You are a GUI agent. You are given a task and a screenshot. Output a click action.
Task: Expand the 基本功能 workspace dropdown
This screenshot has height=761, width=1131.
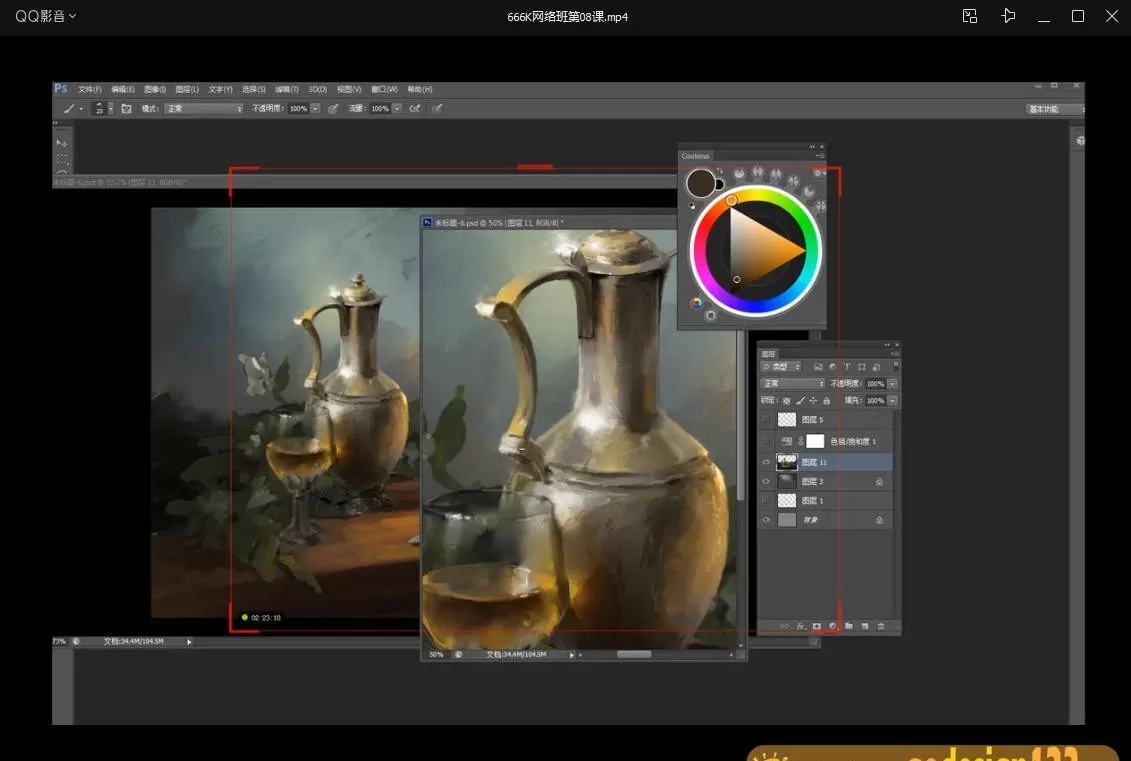point(1055,109)
